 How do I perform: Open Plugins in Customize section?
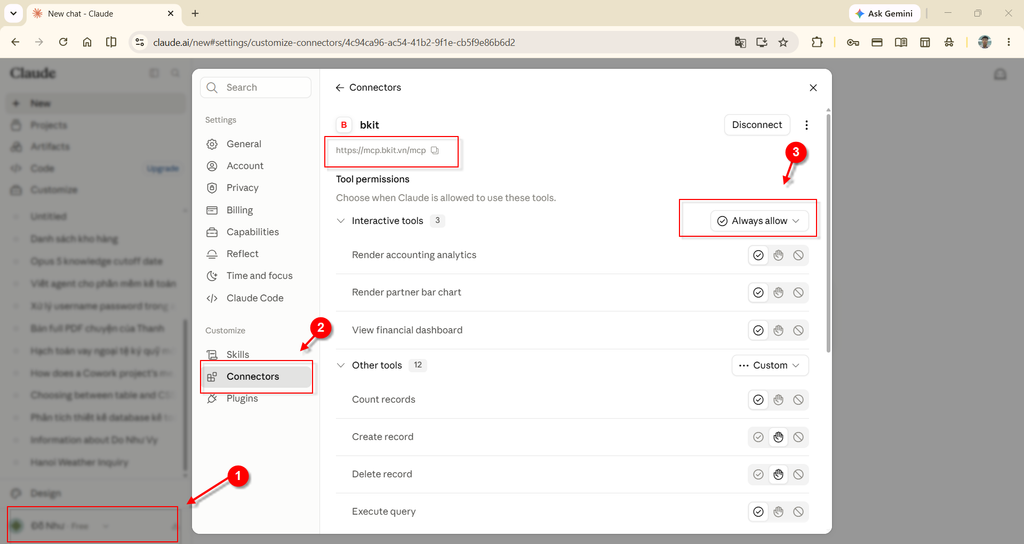(x=255, y=398)
